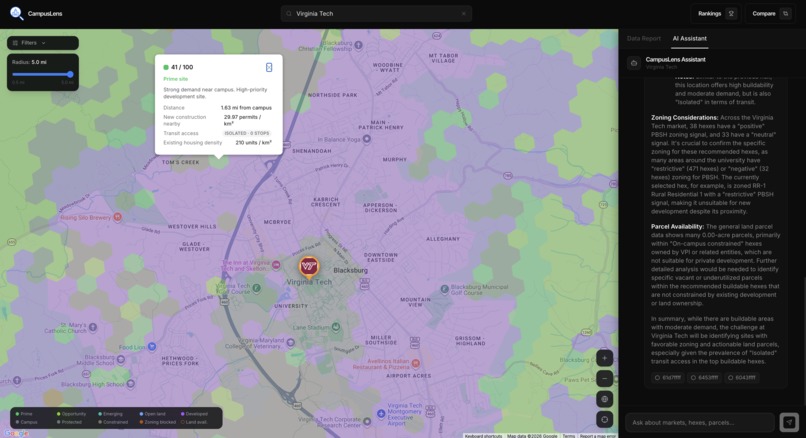Click the Ask about markets input field

pos(700,423)
